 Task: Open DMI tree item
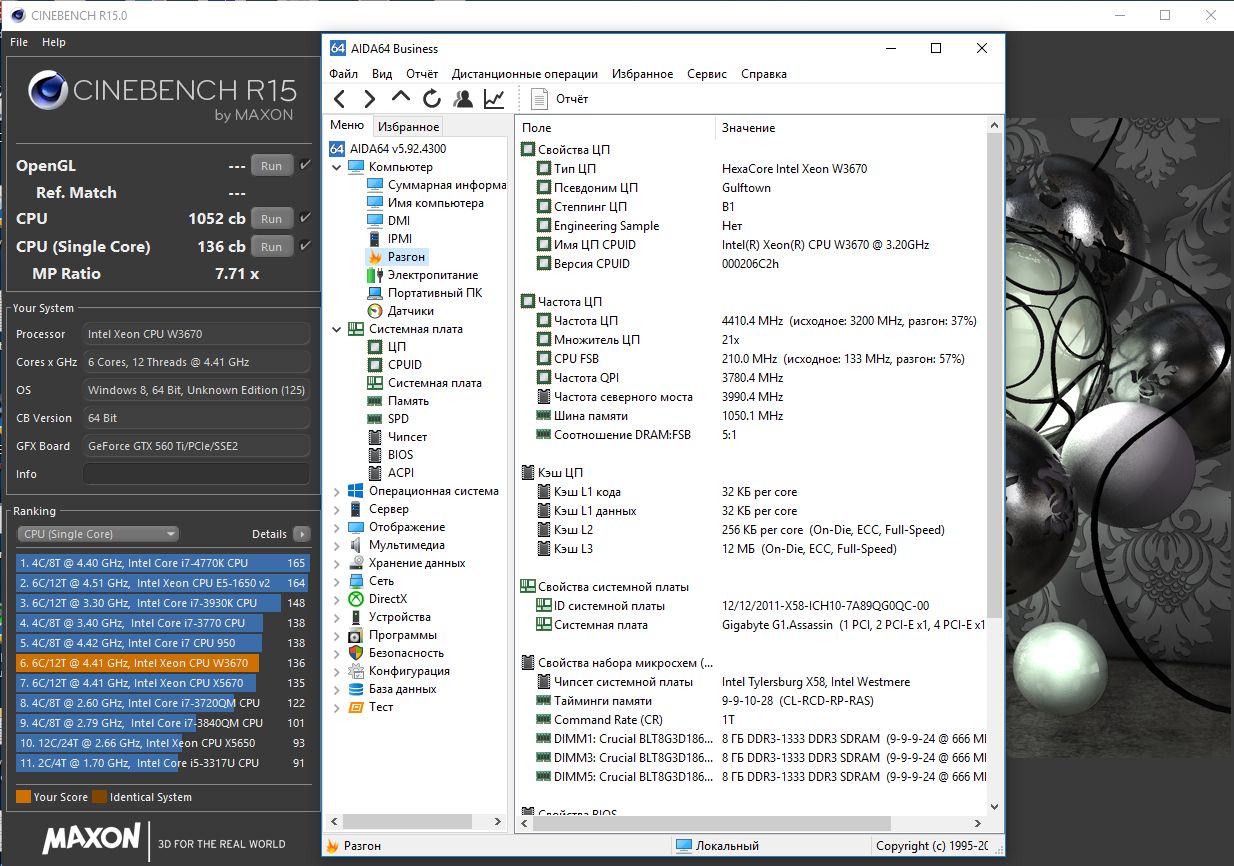(389, 221)
